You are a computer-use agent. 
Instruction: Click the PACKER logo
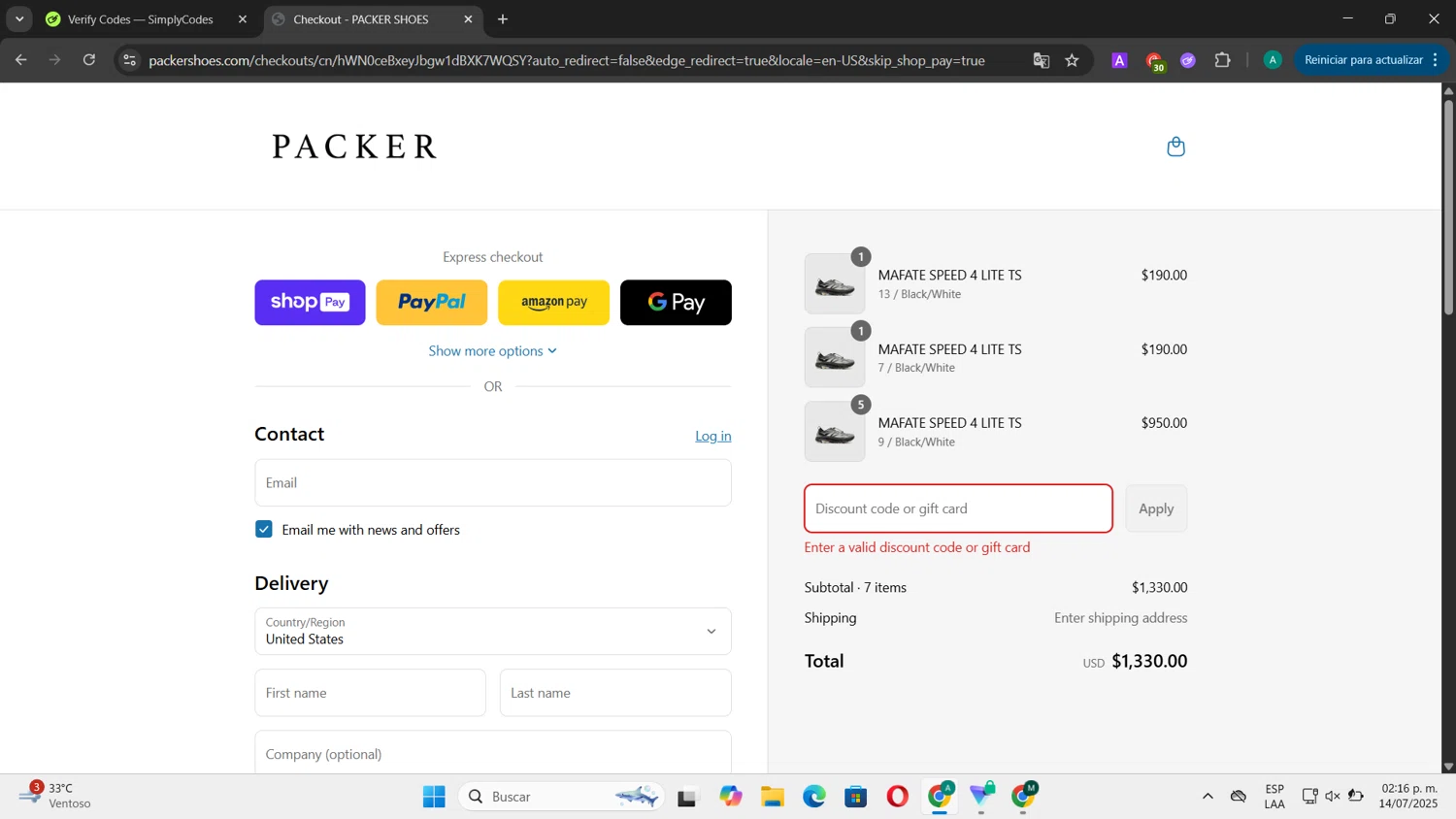click(354, 147)
